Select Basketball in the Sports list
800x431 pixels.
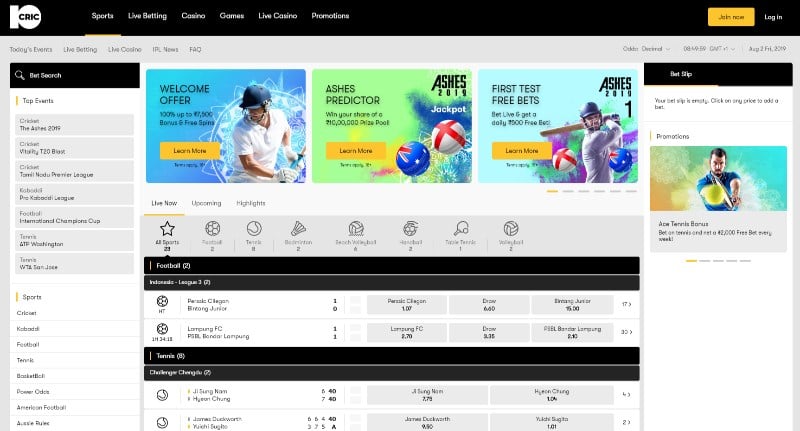pyautogui.click(x=31, y=376)
